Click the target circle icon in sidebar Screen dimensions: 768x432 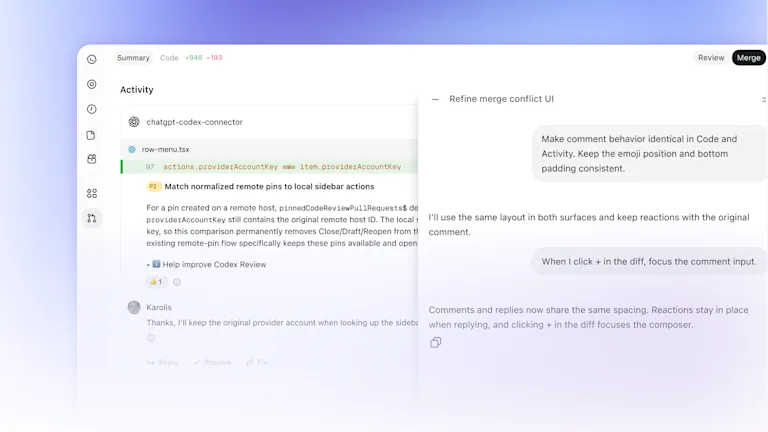click(92, 84)
